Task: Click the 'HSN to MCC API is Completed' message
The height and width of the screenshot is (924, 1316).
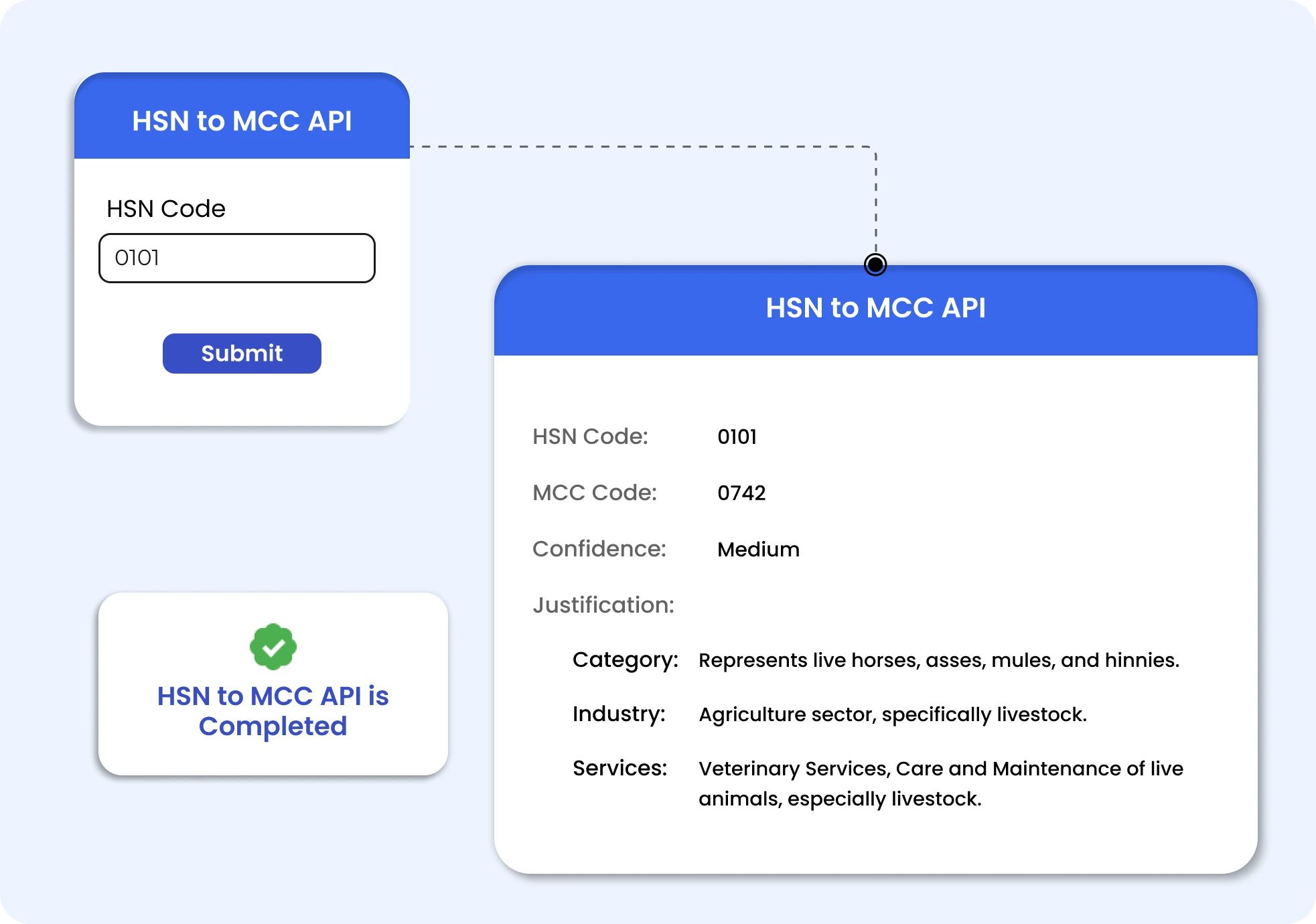Action: 273,711
